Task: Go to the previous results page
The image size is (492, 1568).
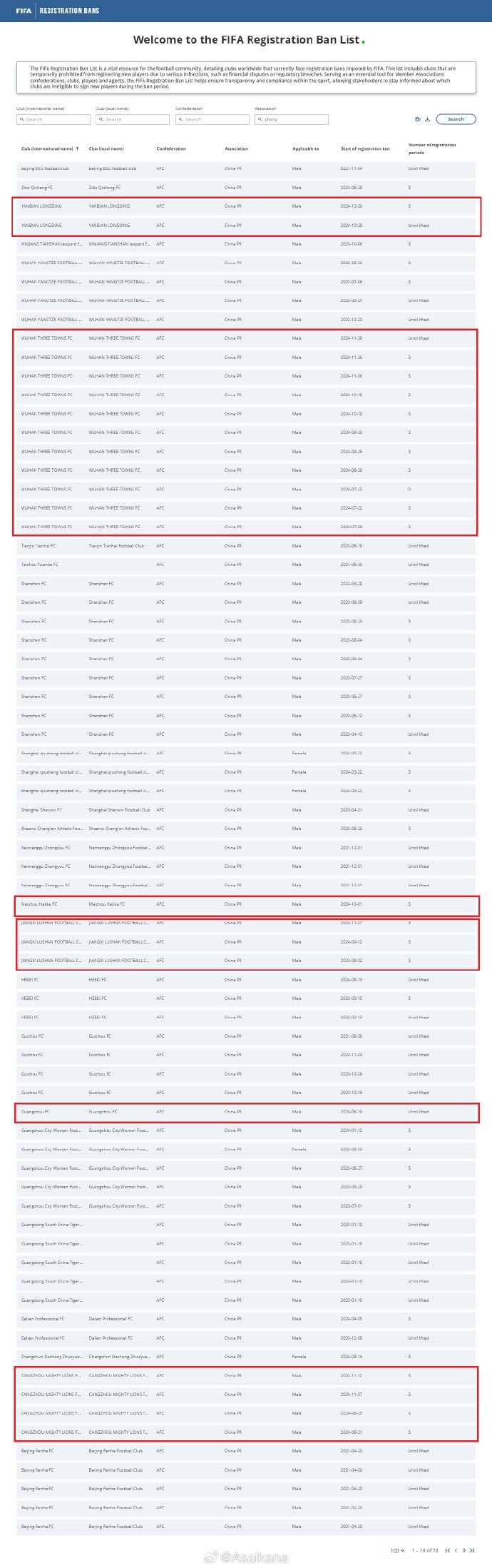Action: click(x=456, y=1550)
